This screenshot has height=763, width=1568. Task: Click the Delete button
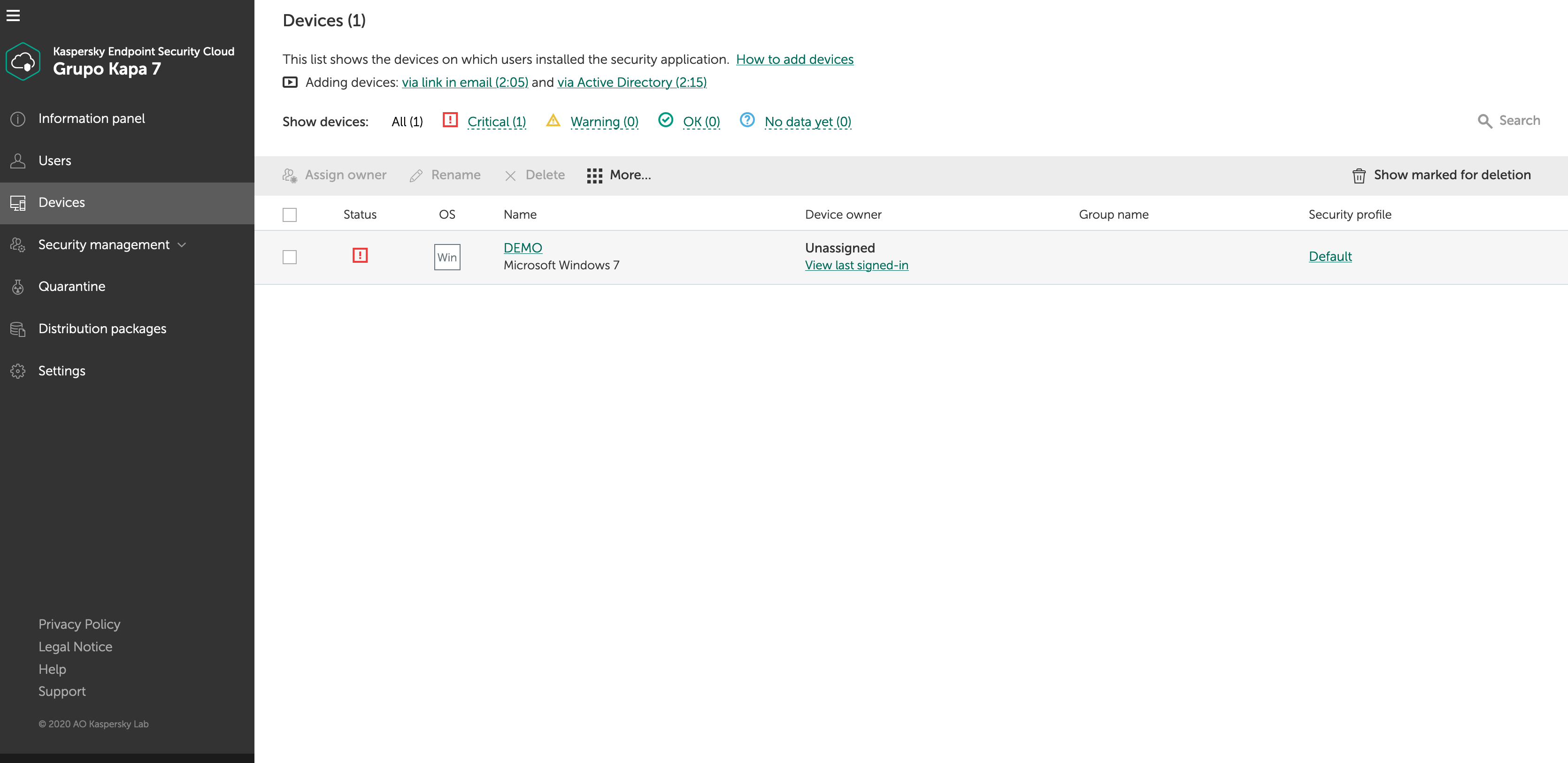[x=534, y=175]
